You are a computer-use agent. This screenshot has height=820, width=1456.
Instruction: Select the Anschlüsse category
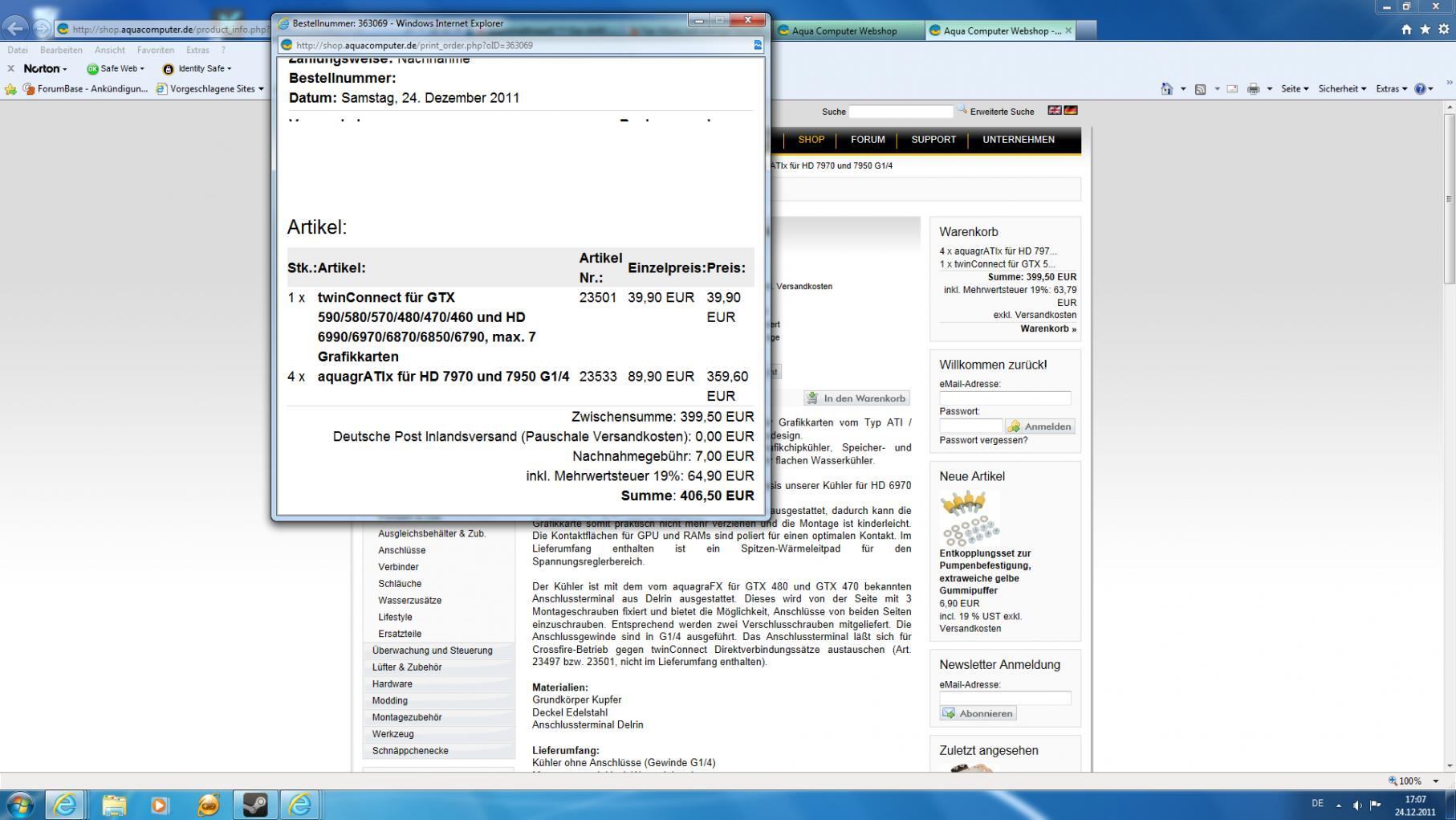(402, 550)
